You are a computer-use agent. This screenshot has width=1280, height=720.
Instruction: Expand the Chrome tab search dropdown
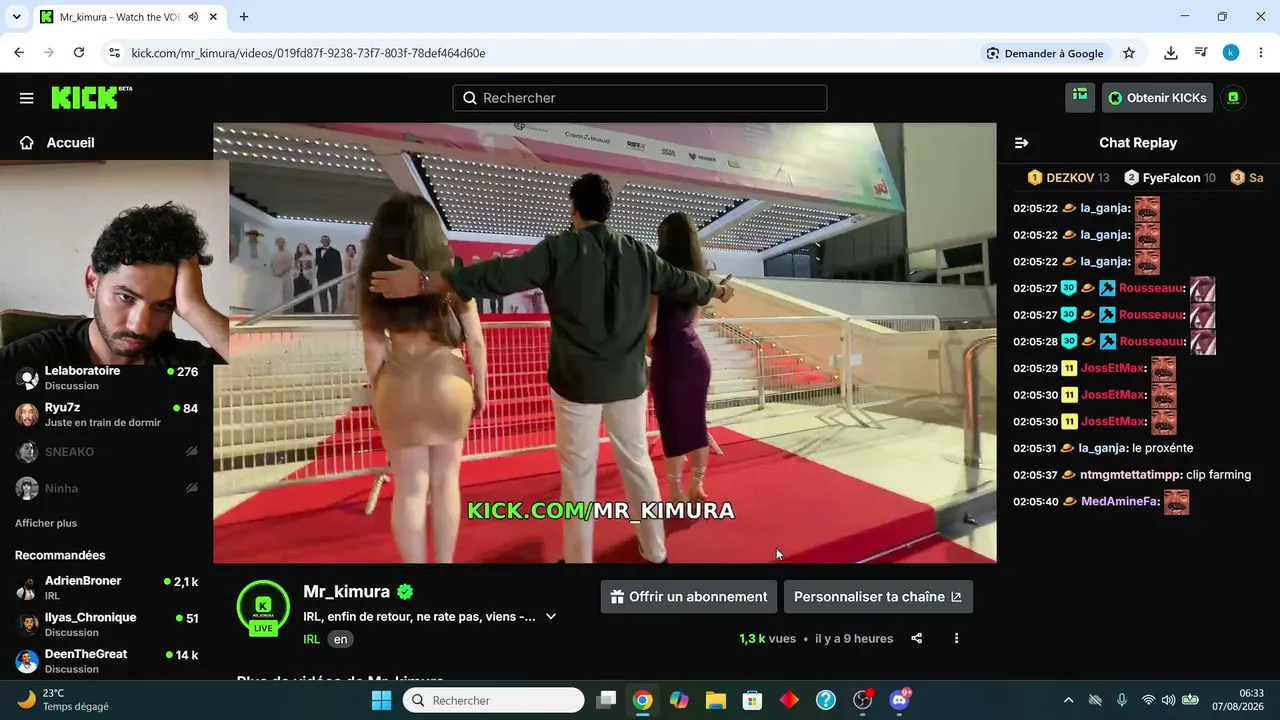(16, 17)
